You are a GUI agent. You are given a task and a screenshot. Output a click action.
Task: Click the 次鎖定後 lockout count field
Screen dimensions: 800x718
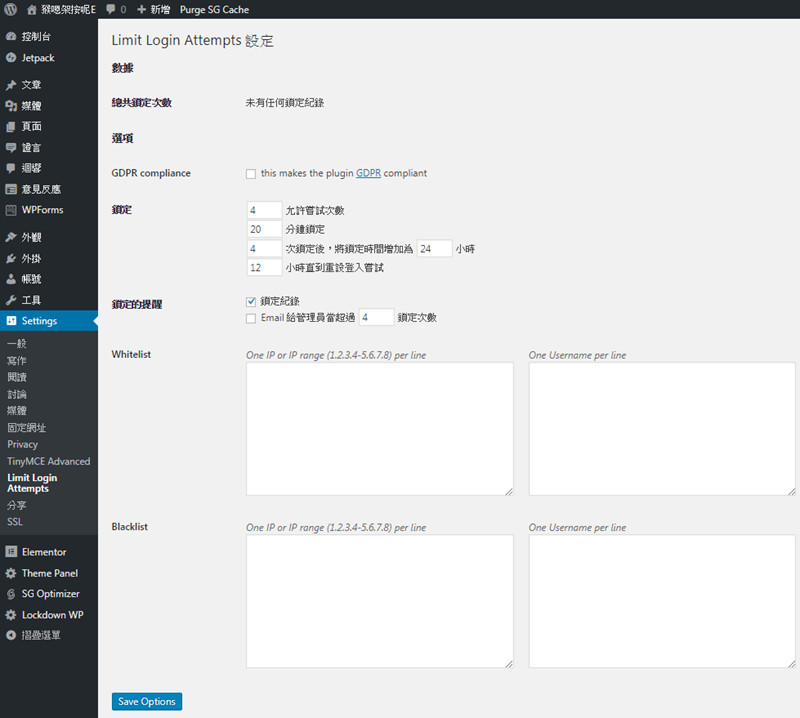pyautogui.click(x=264, y=249)
